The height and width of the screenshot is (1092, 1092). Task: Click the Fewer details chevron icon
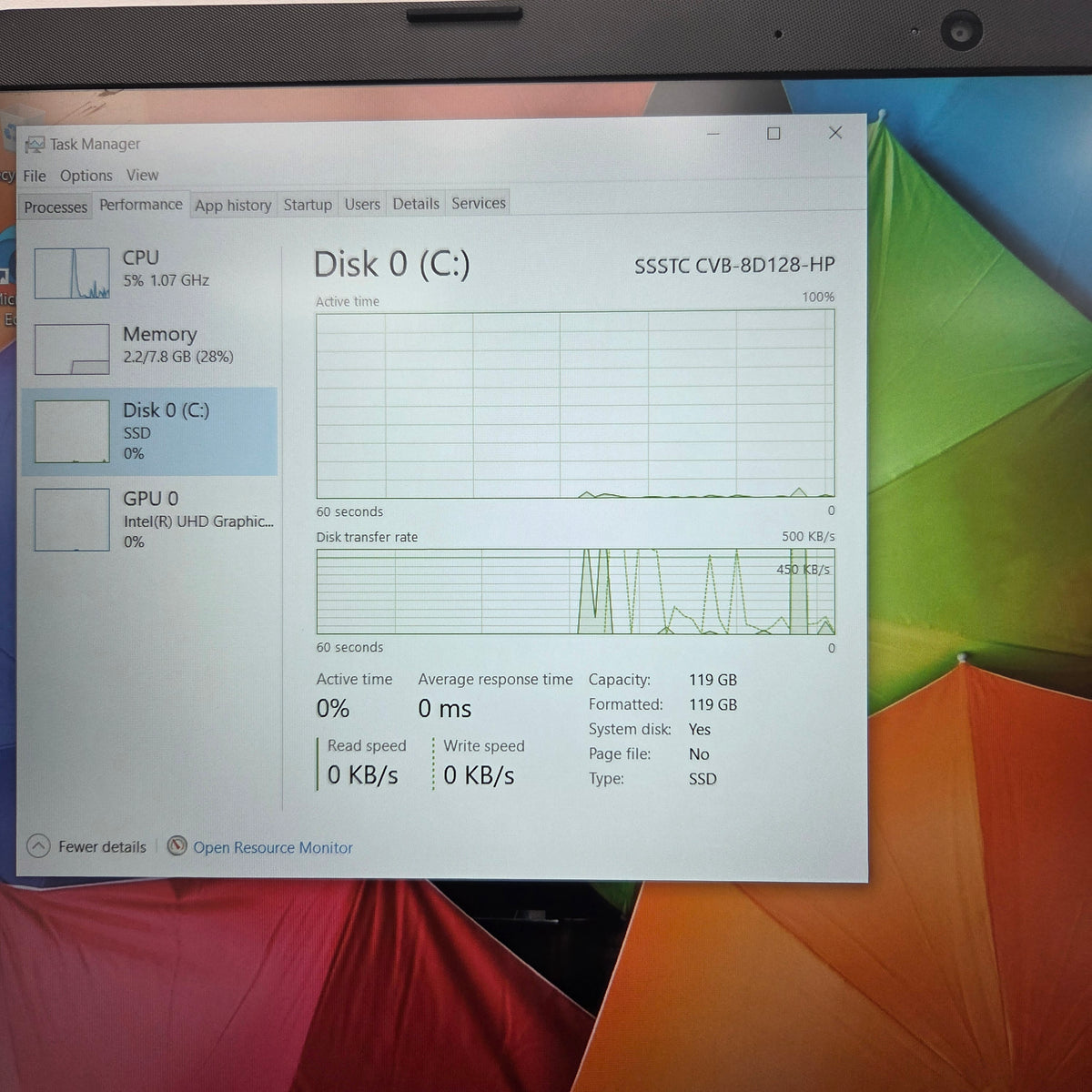coord(38,846)
